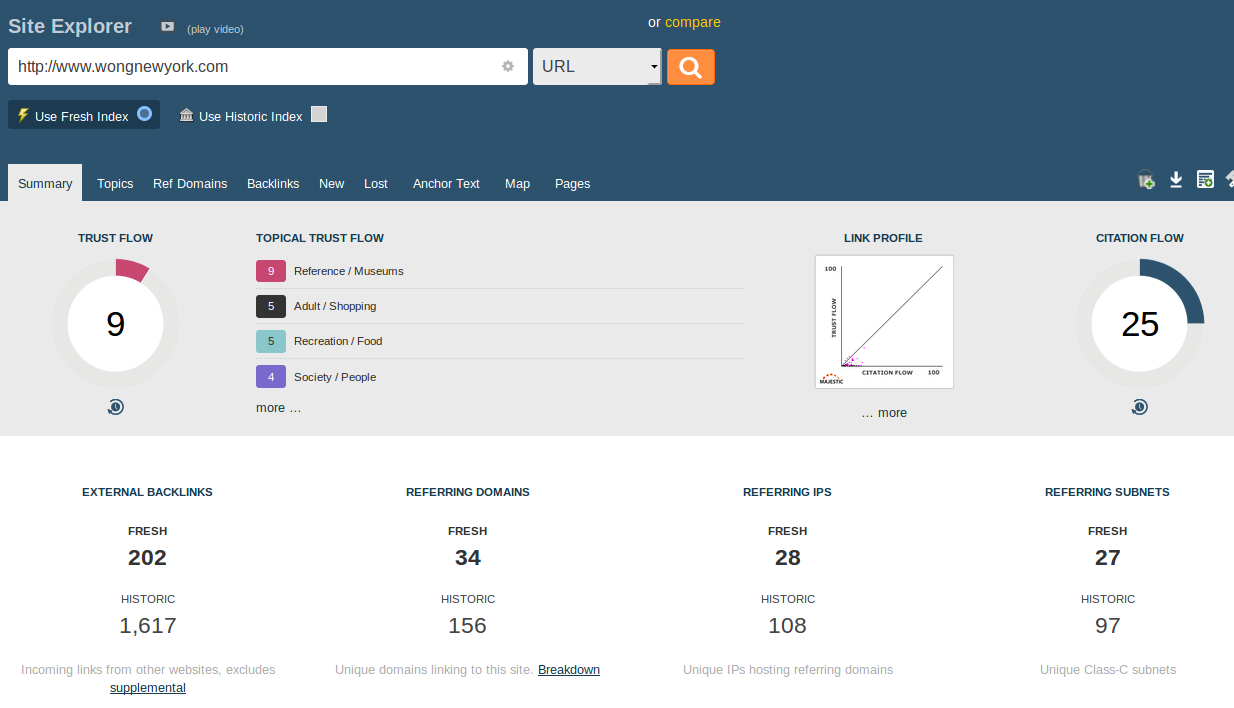The height and width of the screenshot is (708, 1234).
Task: Click the gear icon inside URL field
Action: click(508, 67)
